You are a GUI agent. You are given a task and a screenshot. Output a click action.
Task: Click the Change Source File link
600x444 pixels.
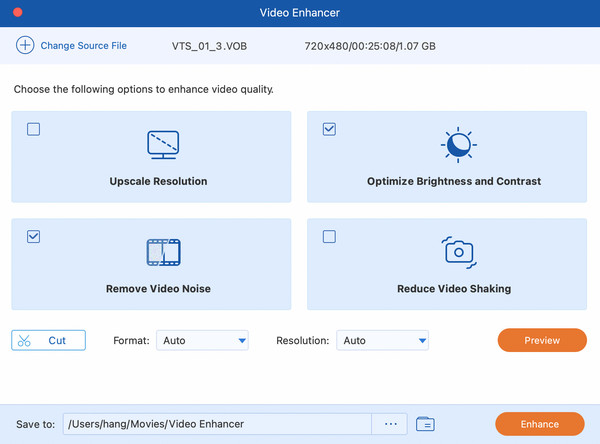(84, 46)
